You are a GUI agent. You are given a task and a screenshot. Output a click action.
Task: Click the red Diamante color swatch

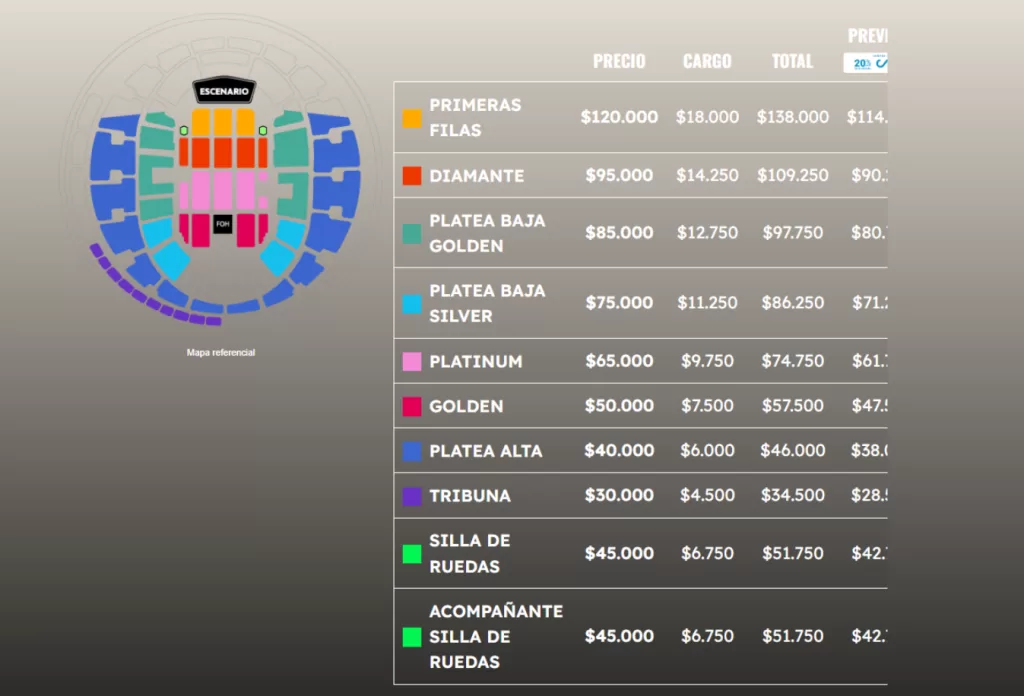(x=411, y=176)
